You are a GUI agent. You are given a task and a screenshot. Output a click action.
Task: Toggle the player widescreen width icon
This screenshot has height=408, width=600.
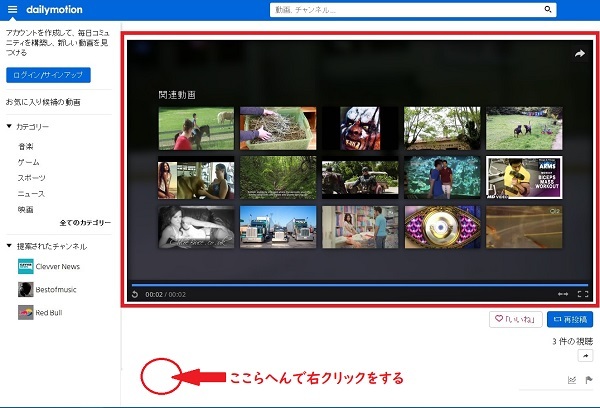coord(563,294)
